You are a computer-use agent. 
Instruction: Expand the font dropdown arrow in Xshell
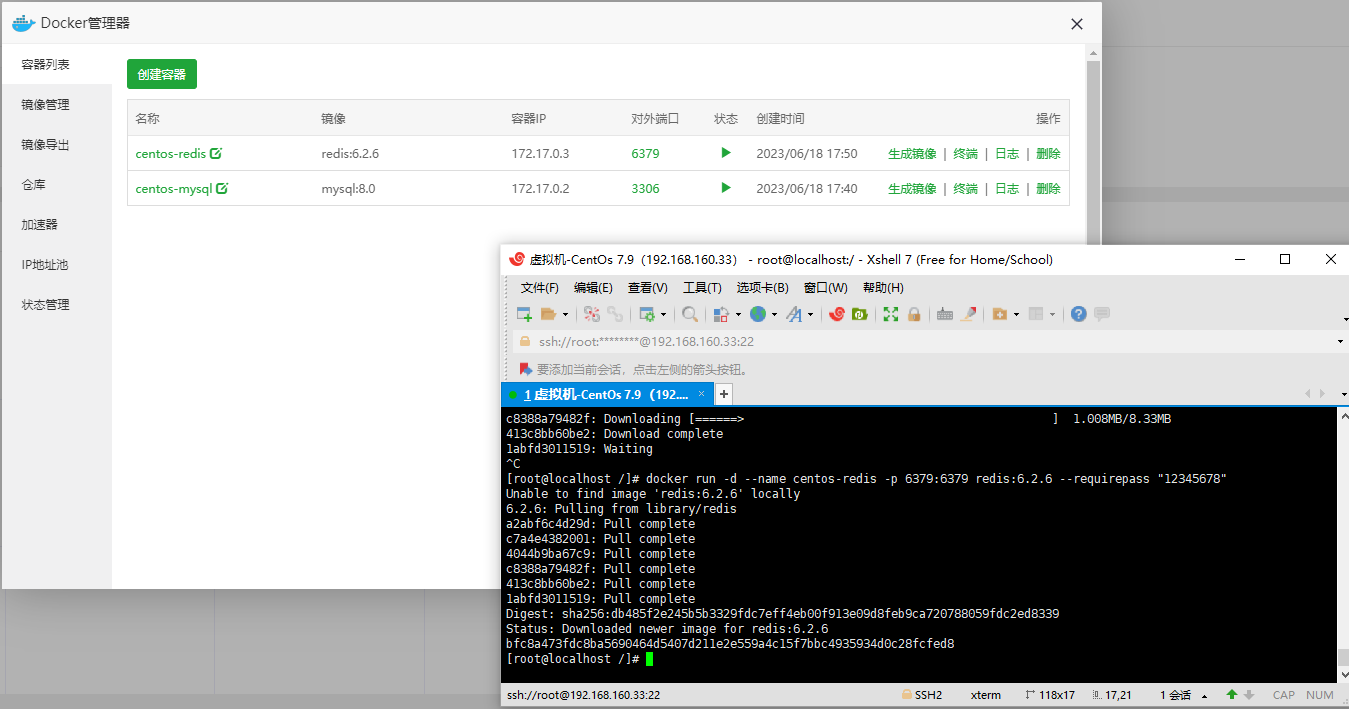(x=811, y=315)
